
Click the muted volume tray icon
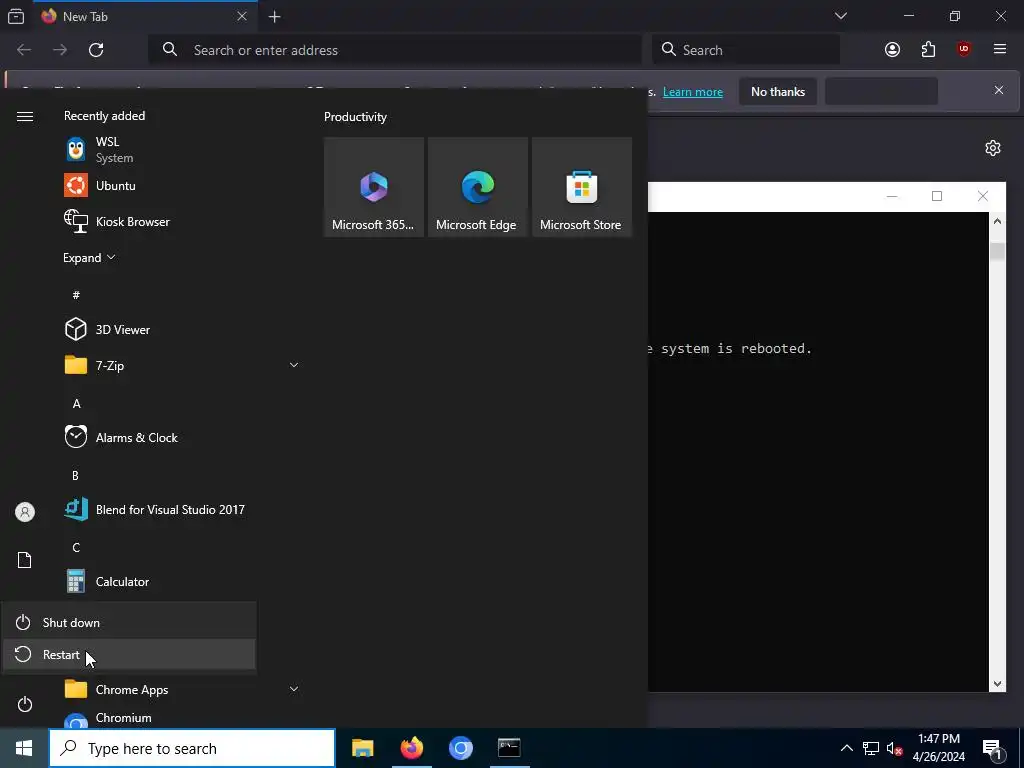(894, 748)
